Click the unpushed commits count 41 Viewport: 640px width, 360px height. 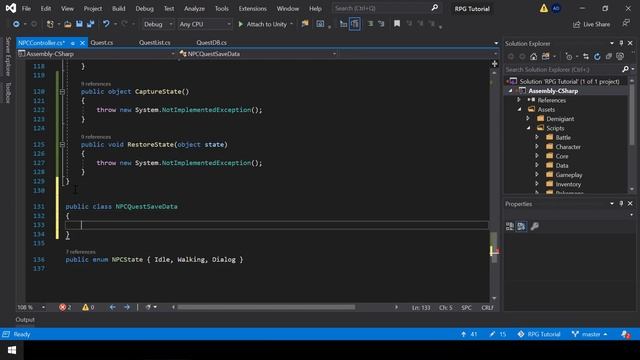469,334
